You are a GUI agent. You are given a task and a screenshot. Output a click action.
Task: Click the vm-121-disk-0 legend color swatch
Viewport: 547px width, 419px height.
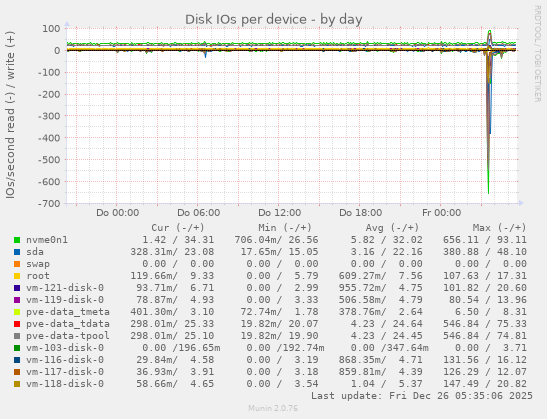click(17, 288)
